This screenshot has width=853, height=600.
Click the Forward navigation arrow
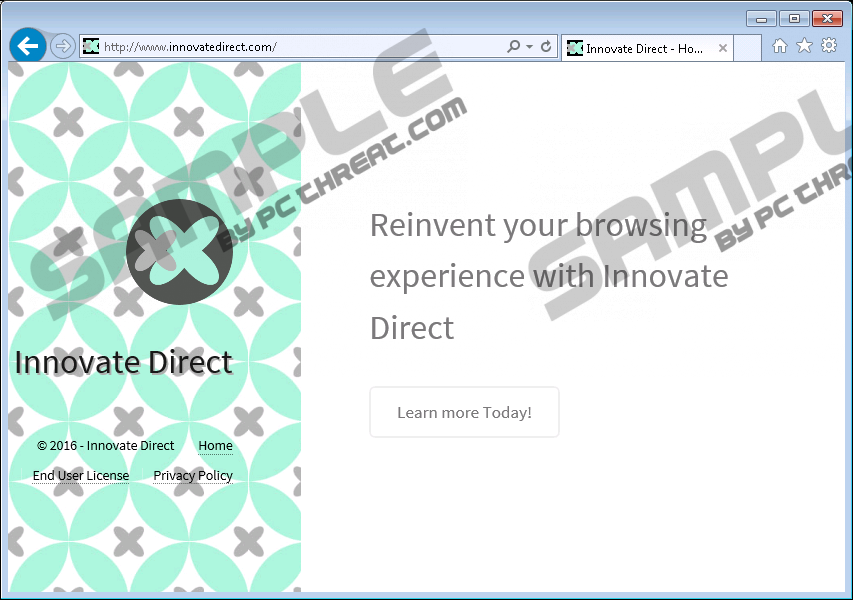(x=62, y=46)
